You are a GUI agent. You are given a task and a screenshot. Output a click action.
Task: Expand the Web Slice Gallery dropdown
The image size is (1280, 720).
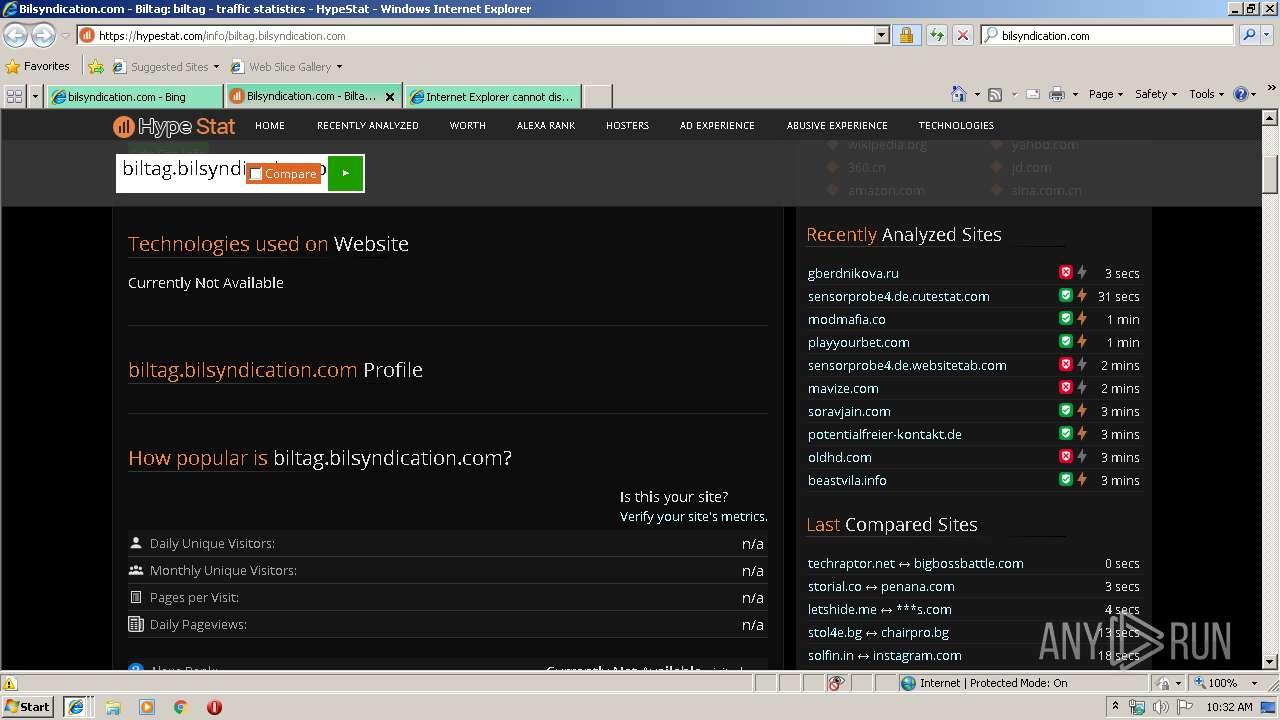tap(339, 67)
